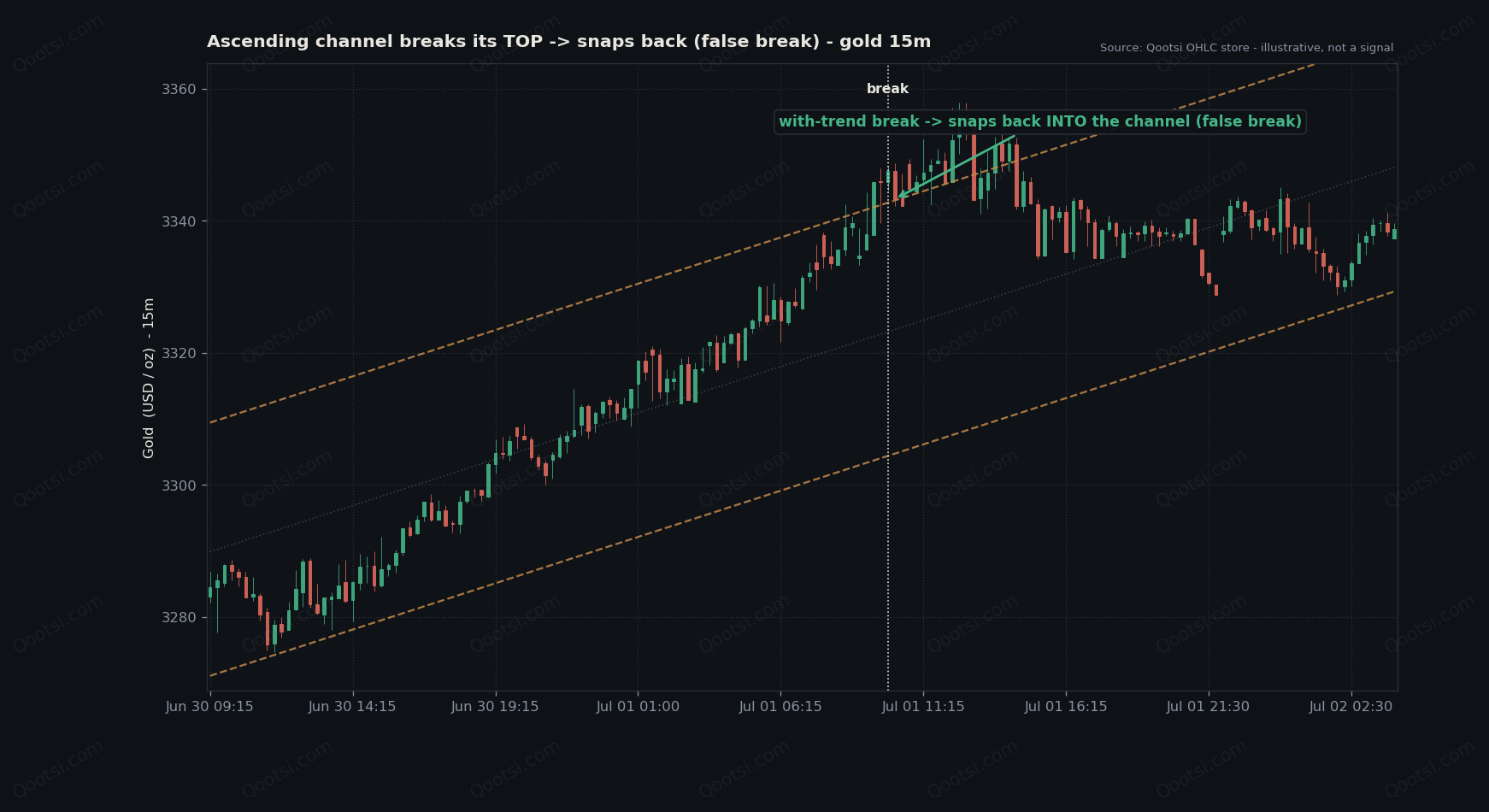The height and width of the screenshot is (812, 1489).
Task: Select the 3300 price axis label
Action: click(179, 485)
